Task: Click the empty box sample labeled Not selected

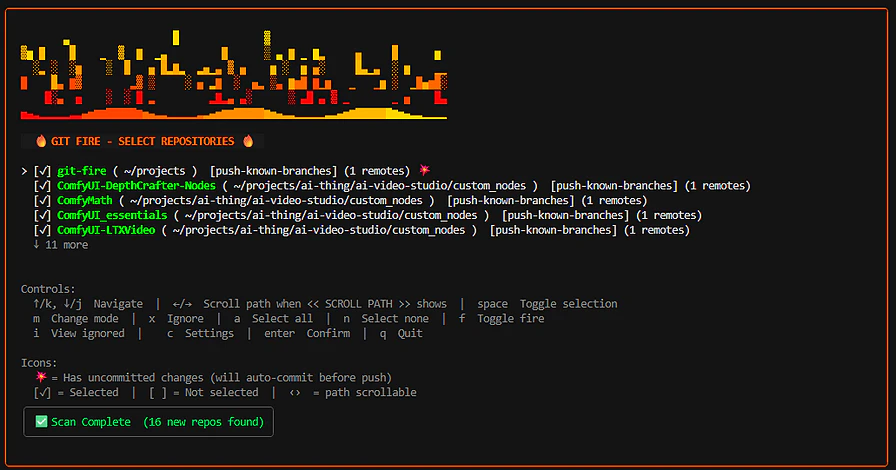Action: tap(158, 393)
